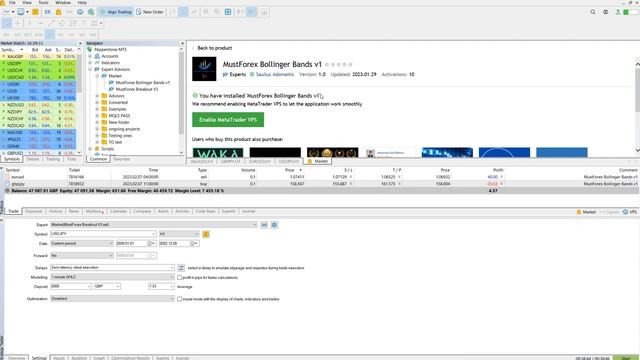Image resolution: width=640 pixels, height=360 pixels.
Task: Switch to the Market chart tab
Action: pos(318,161)
